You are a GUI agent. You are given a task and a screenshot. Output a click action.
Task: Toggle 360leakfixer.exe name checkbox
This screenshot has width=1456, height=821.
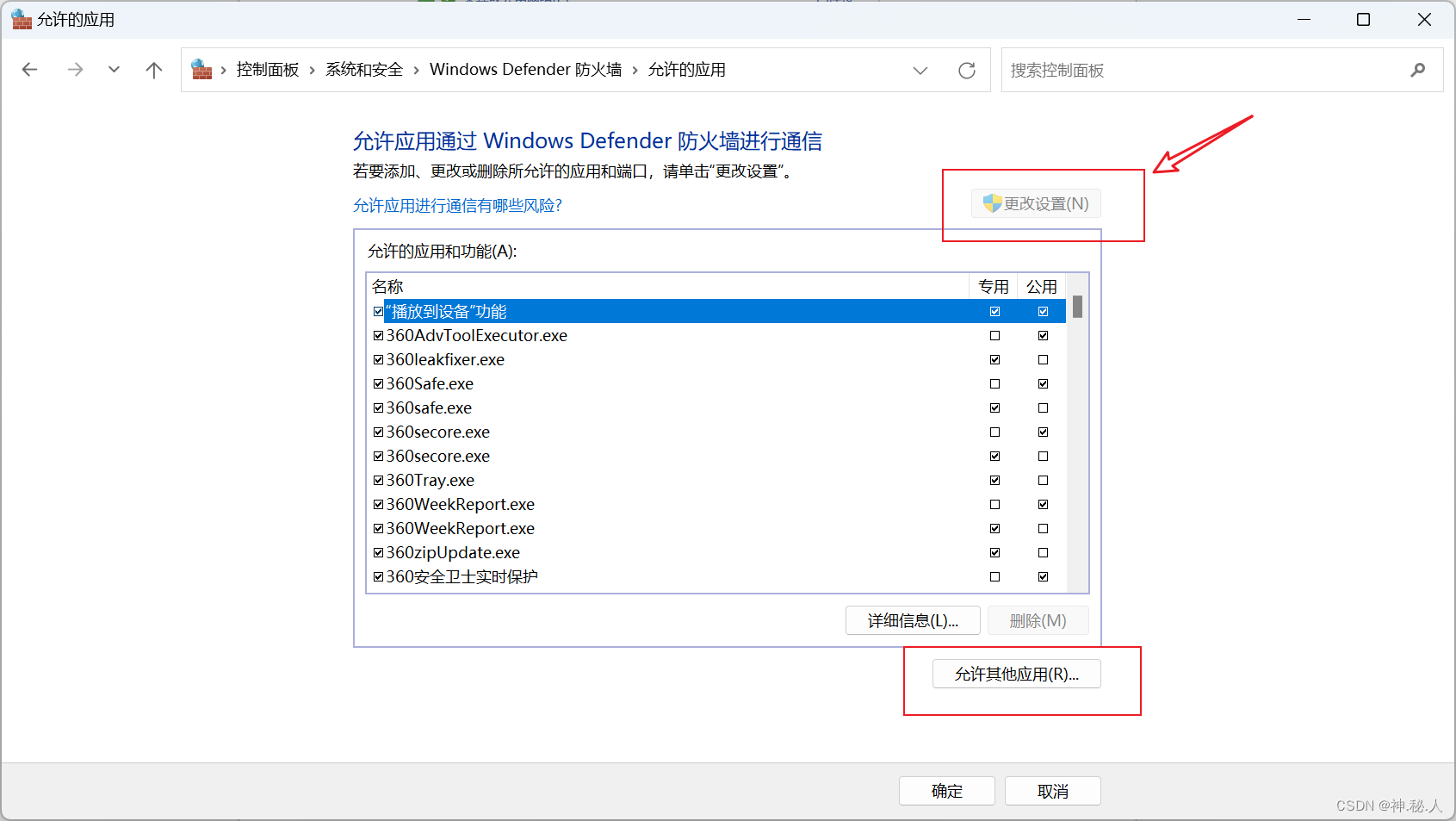point(378,359)
